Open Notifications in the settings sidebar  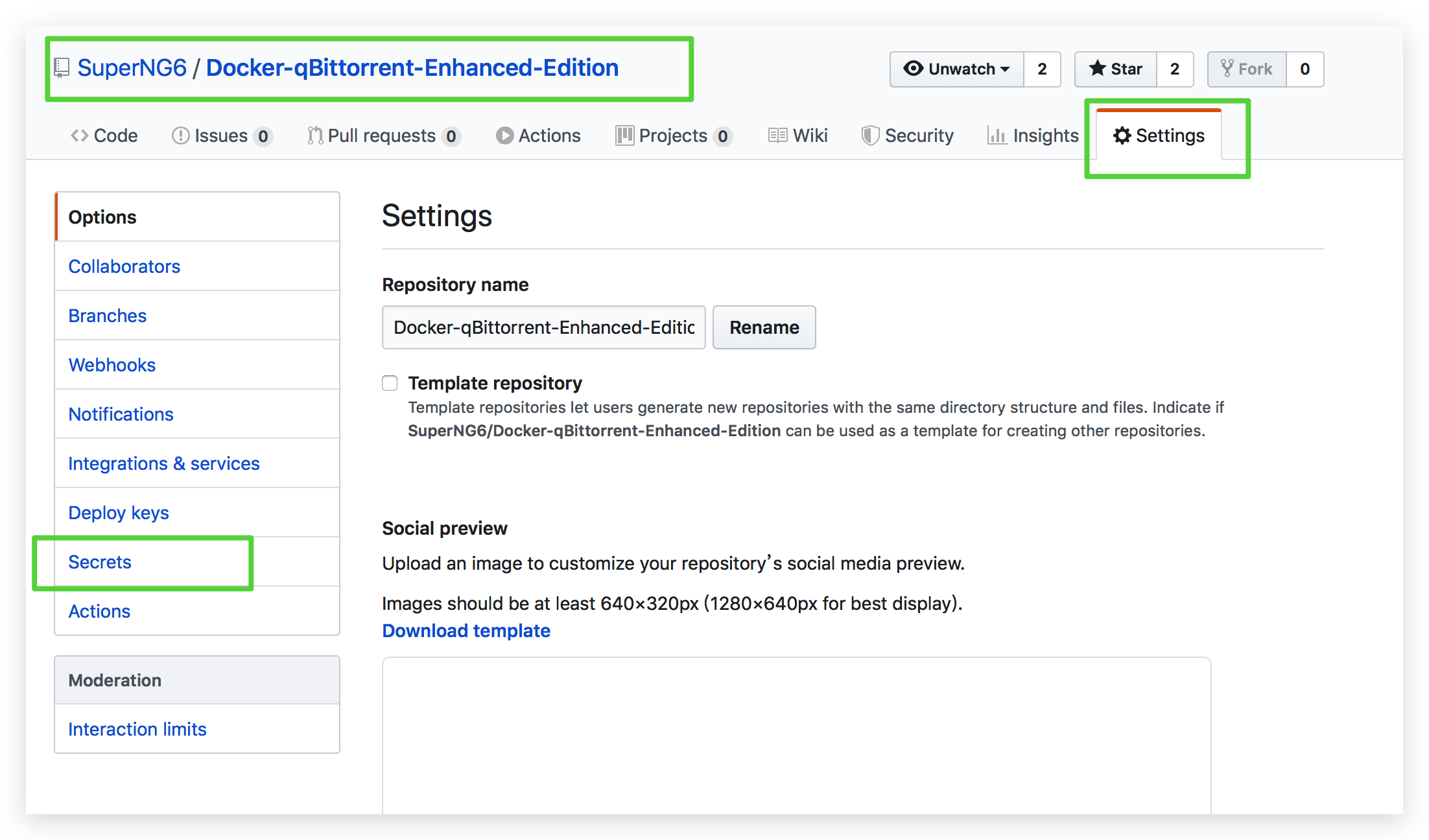tap(197, 414)
